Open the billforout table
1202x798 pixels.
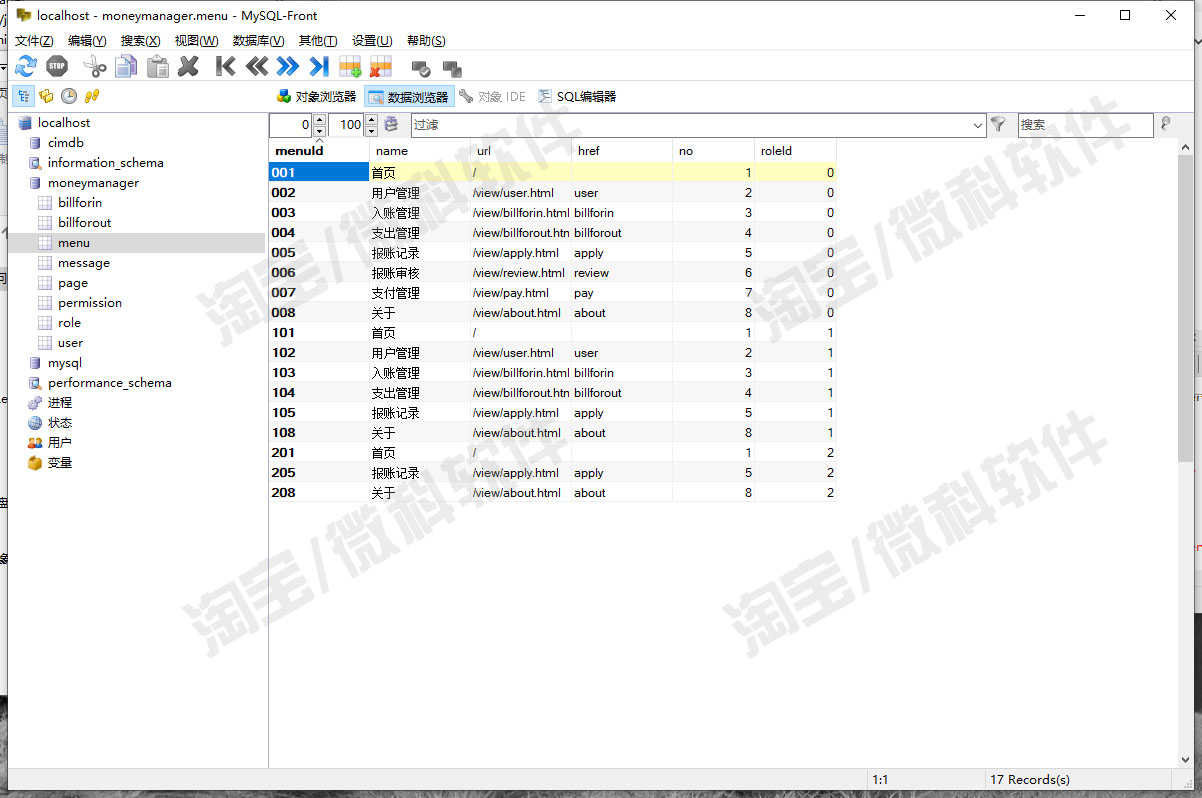pos(84,223)
